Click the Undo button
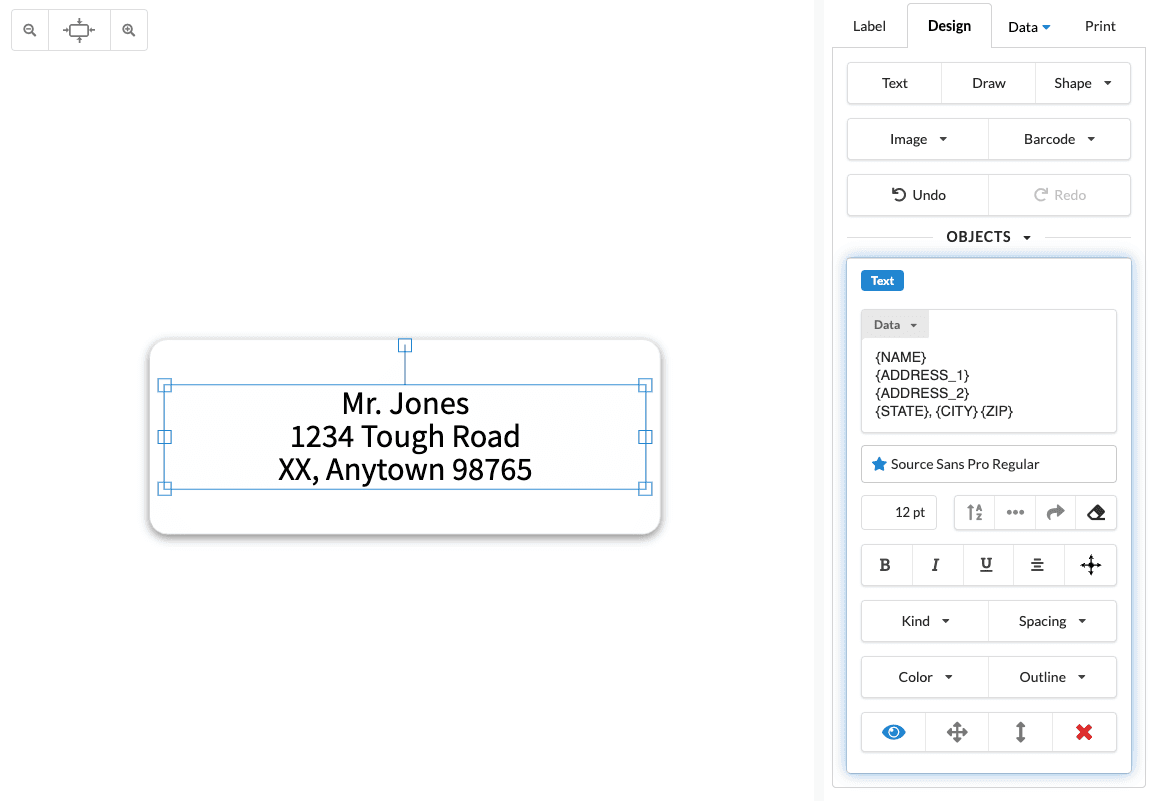Viewport: 1151px width, 801px height. point(917,195)
